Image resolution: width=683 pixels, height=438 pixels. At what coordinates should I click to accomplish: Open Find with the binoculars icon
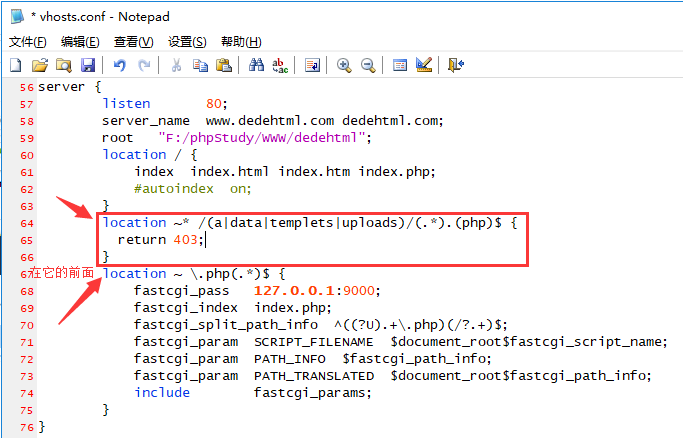pos(256,65)
